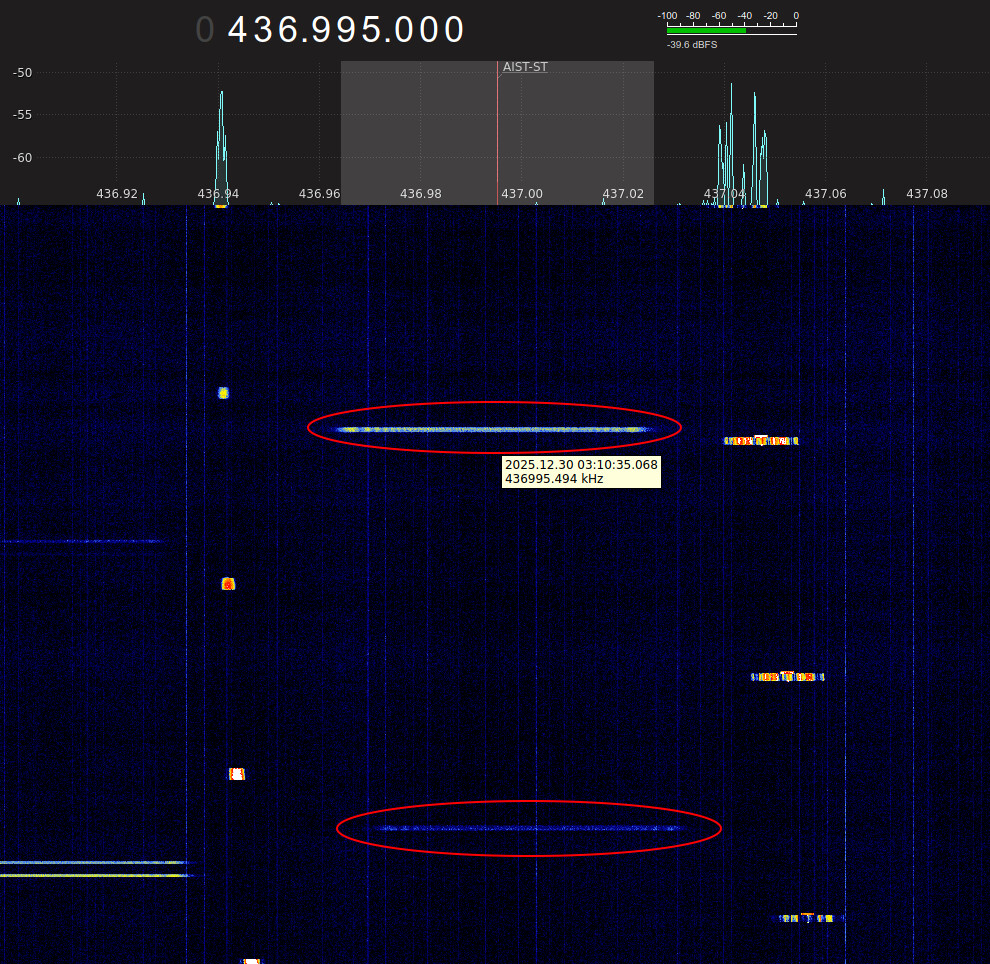This screenshot has height=964, width=990.
Task: Click the 436.92 frequency axis label
Action: [117, 193]
